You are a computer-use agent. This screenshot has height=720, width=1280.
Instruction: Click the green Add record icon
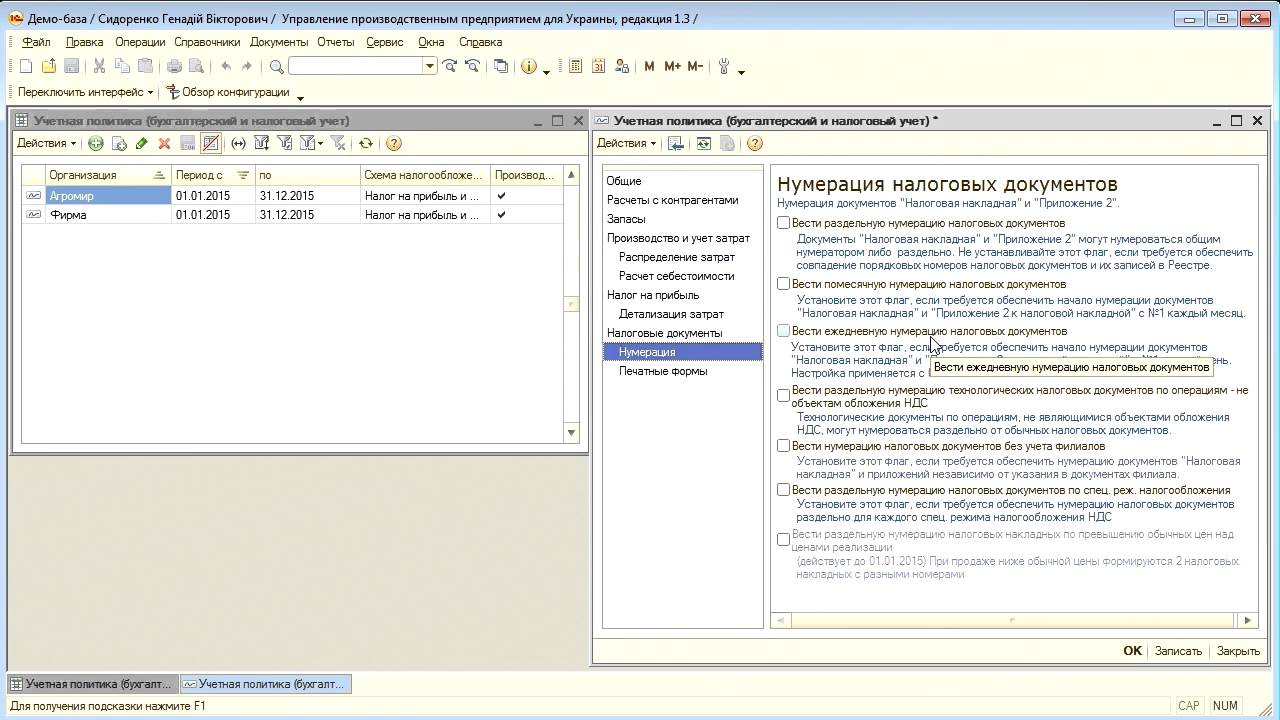pyautogui.click(x=96, y=143)
